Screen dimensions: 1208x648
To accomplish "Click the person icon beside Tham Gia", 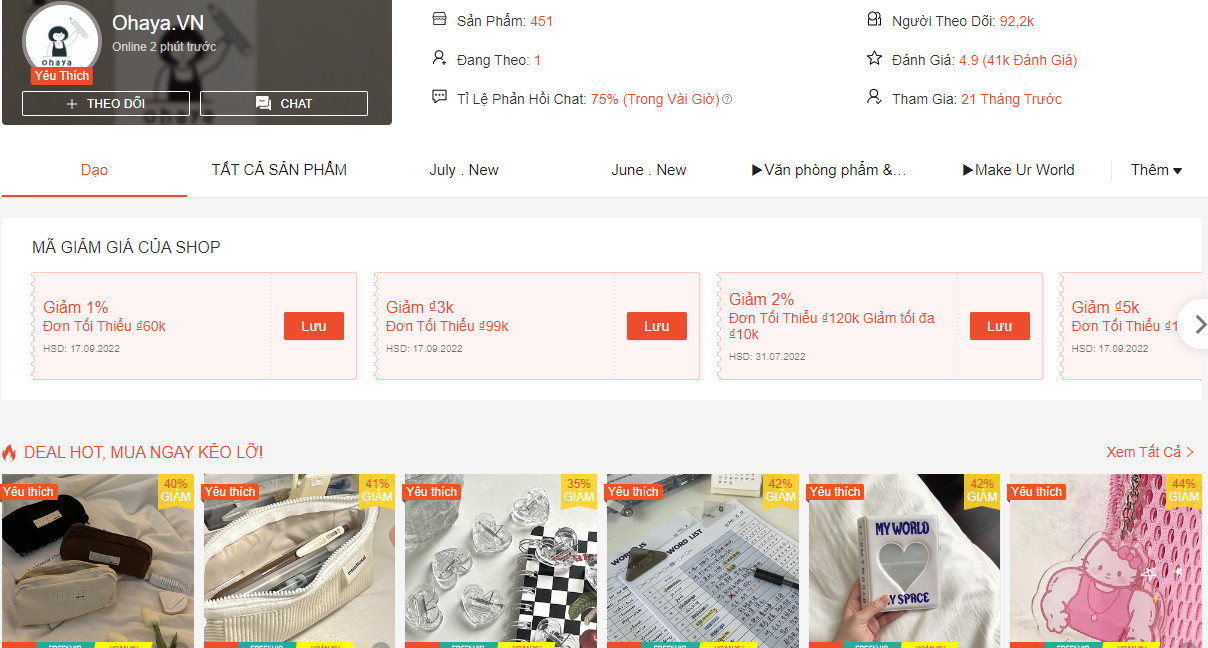I will 874,97.
